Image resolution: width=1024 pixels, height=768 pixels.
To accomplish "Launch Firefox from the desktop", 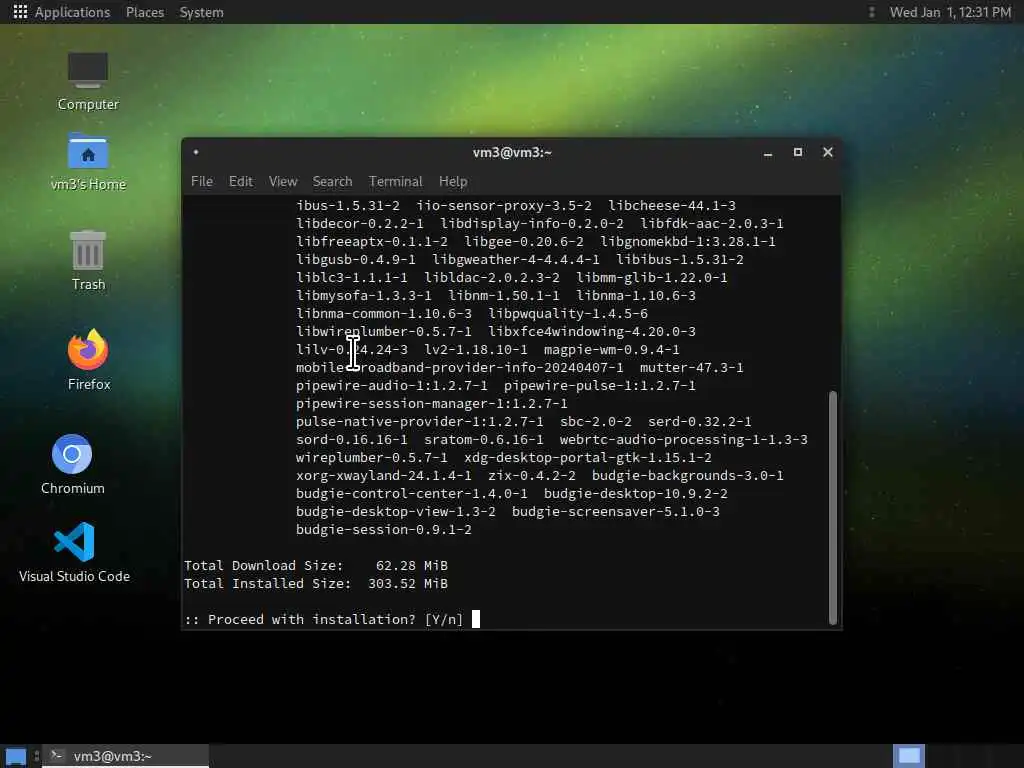I will point(88,359).
